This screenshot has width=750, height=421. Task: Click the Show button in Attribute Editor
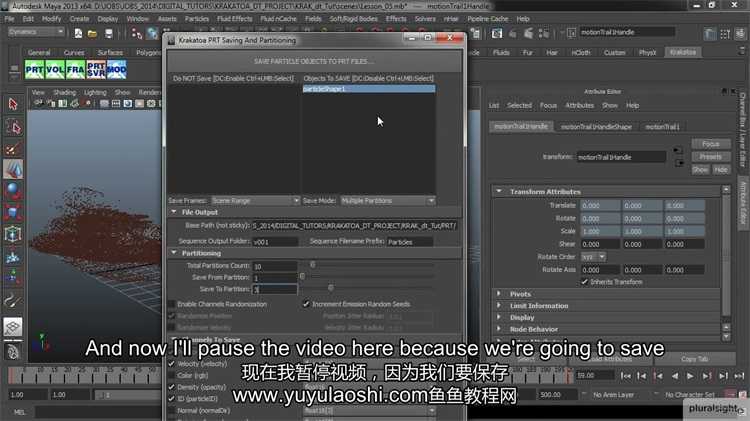click(x=700, y=170)
